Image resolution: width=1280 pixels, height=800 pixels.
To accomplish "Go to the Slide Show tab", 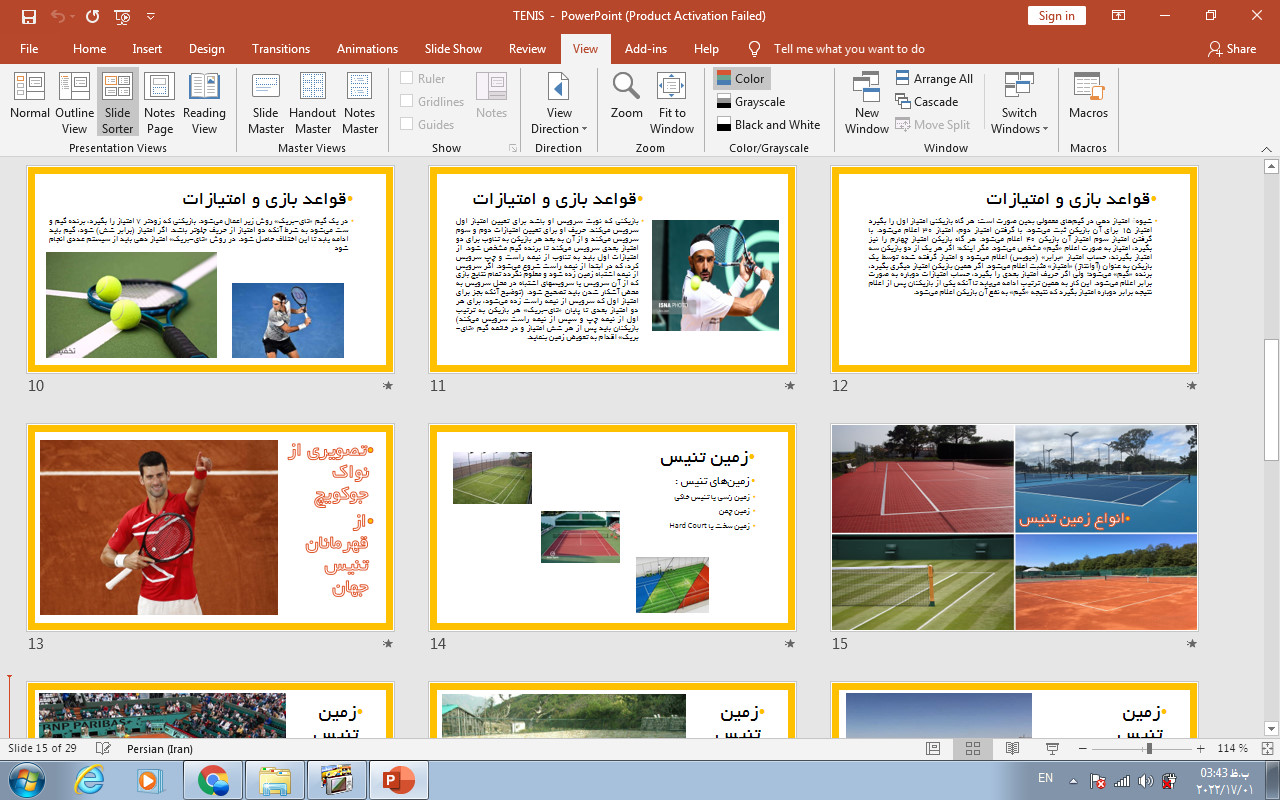I will pyautogui.click(x=453, y=48).
